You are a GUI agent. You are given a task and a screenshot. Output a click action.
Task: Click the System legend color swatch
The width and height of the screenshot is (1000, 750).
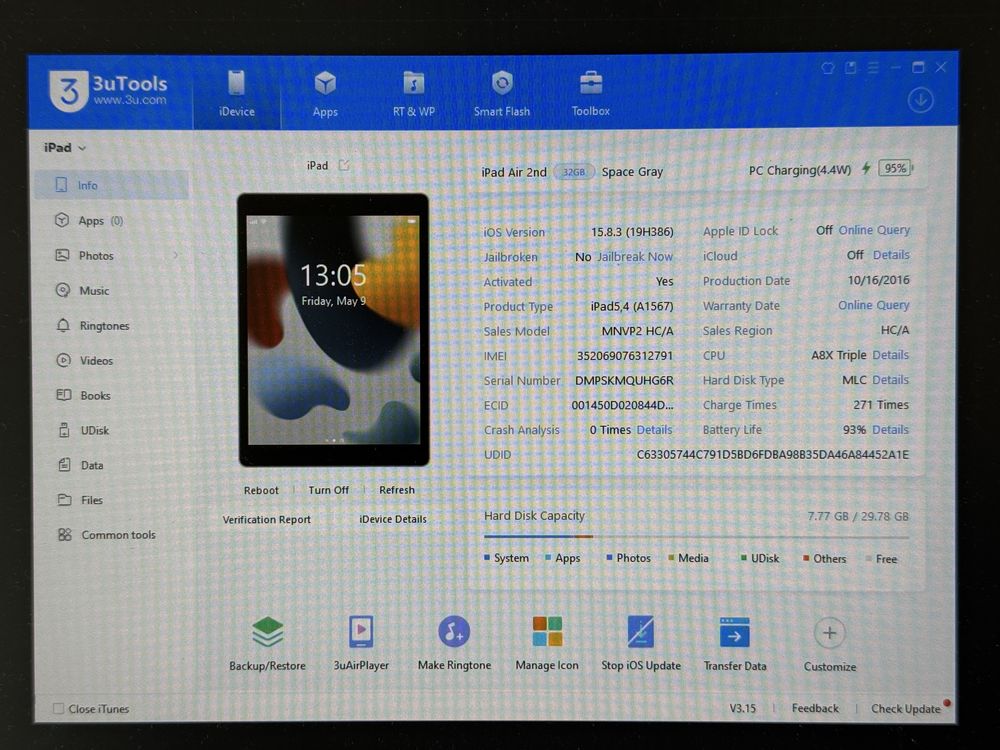(487, 558)
